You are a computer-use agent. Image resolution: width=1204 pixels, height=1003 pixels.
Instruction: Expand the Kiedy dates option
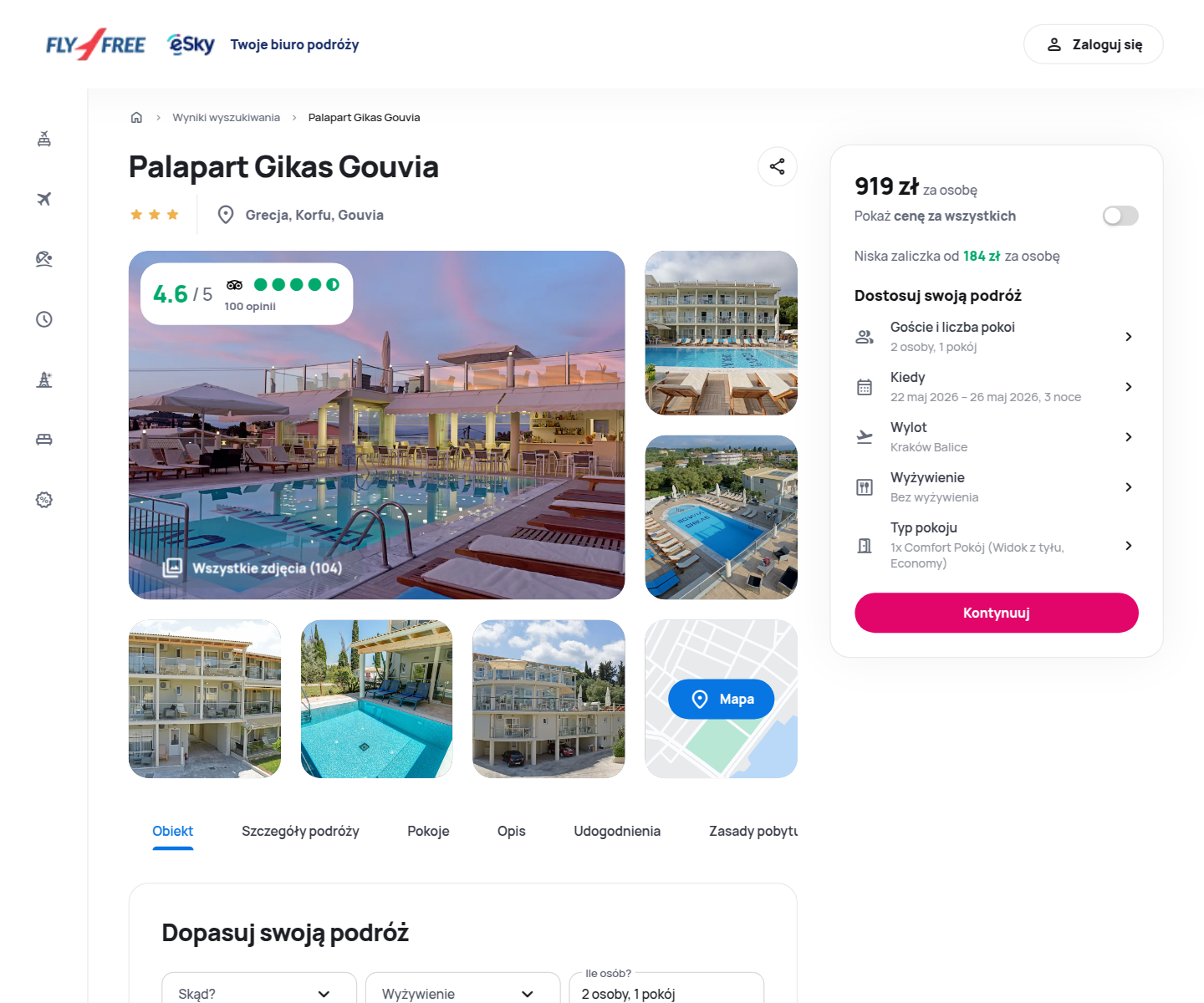point(996,387)
